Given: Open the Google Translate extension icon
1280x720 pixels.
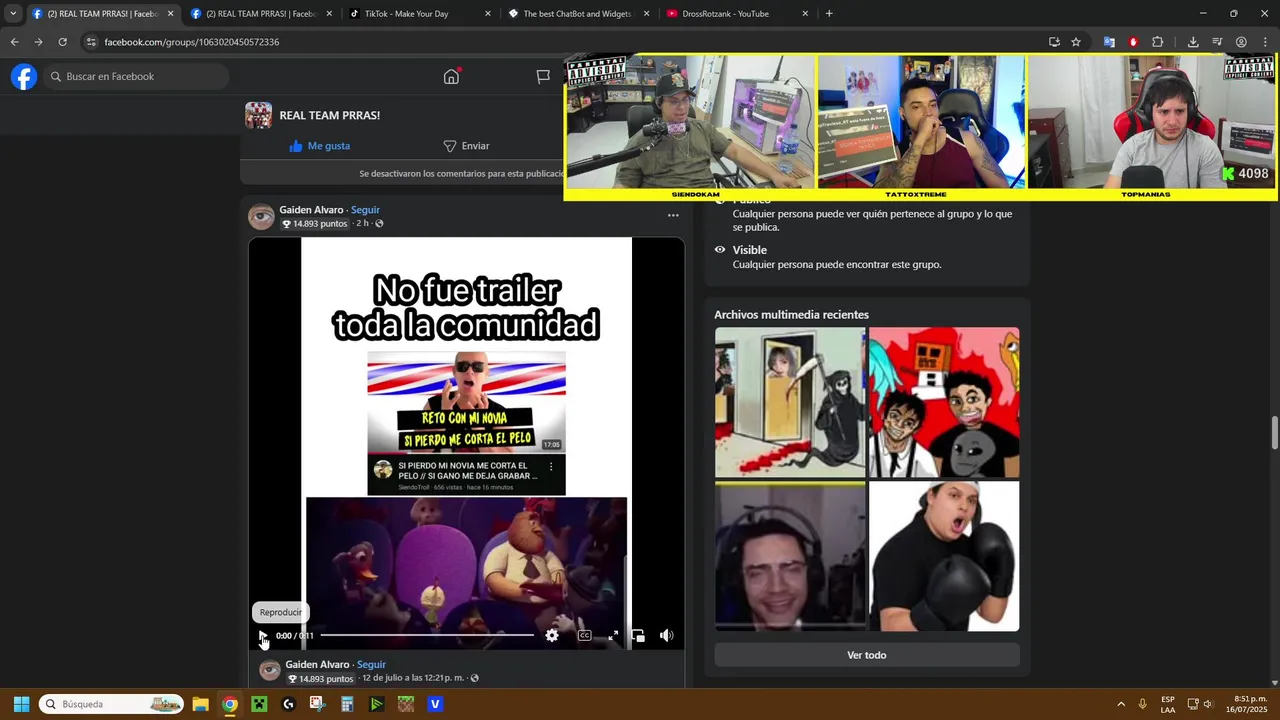Looking at the screenshot, I should (1109, 42).
